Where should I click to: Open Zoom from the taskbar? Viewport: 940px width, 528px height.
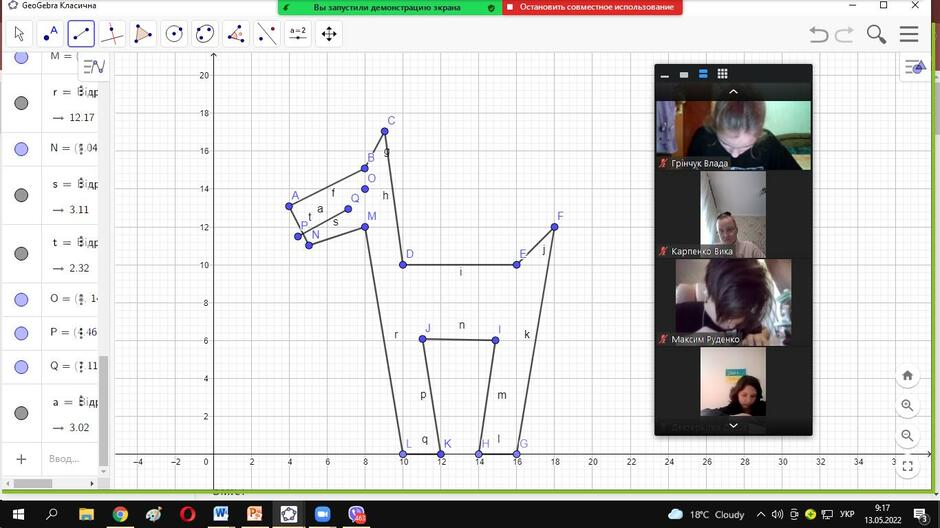(323, 514)
